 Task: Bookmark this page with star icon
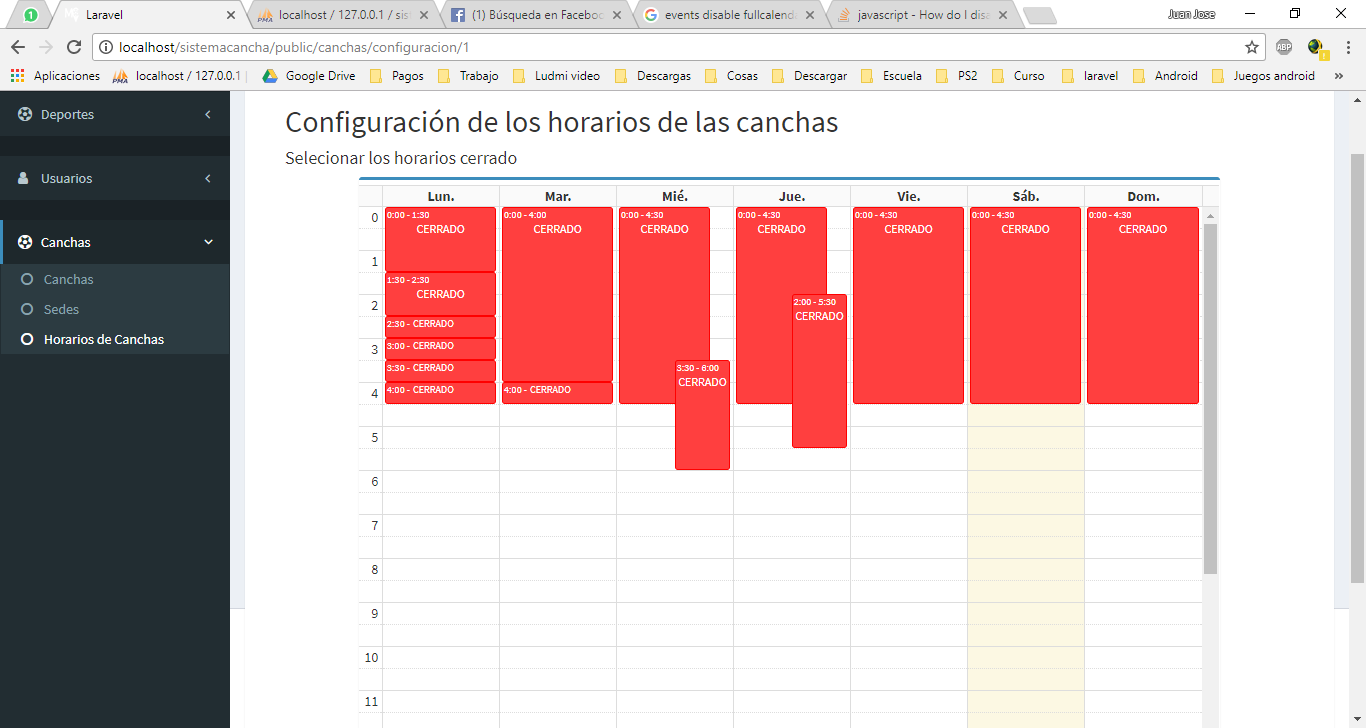1252,47
